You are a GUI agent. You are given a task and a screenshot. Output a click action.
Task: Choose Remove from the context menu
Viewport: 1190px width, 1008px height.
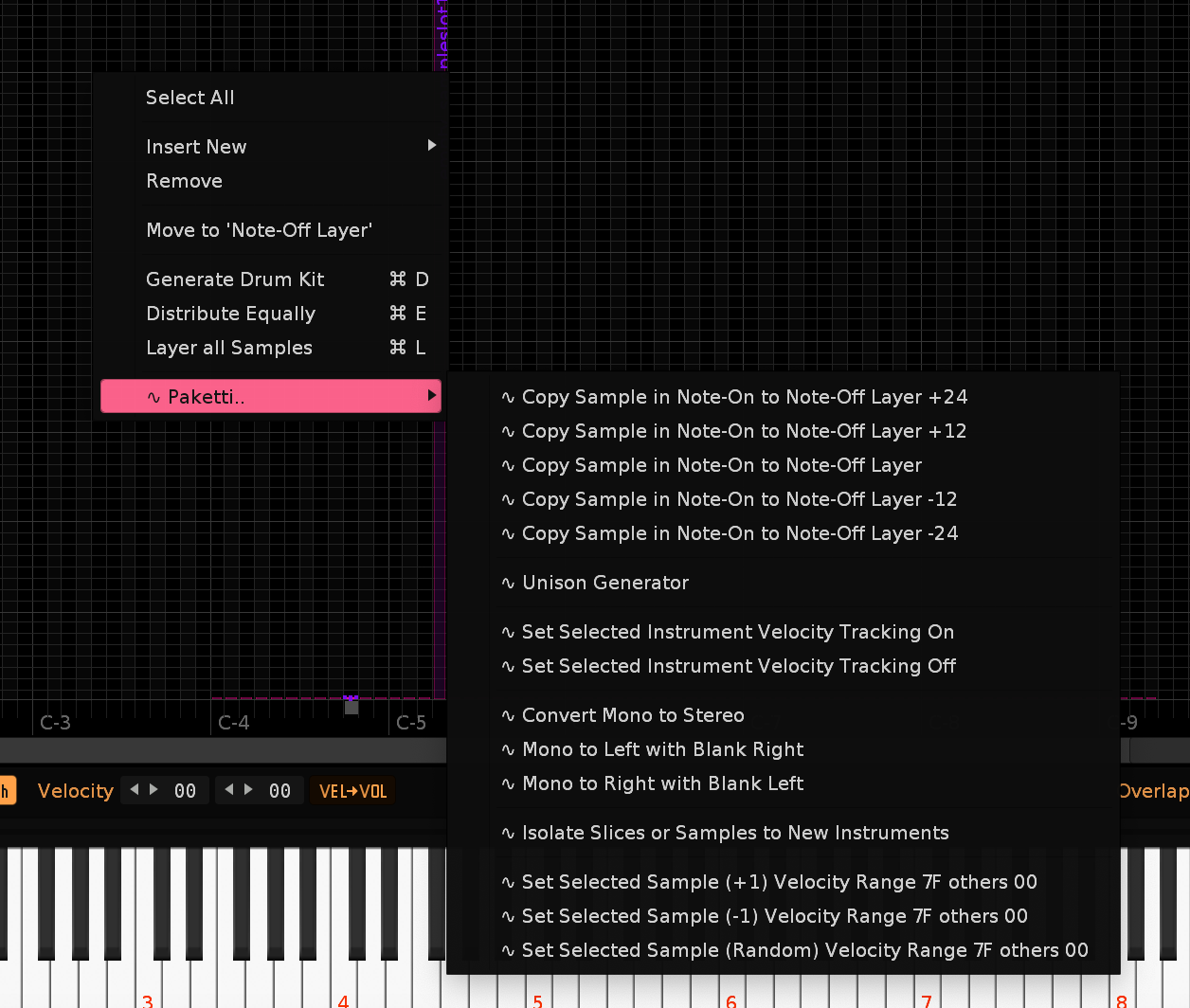tap(185, 181)
